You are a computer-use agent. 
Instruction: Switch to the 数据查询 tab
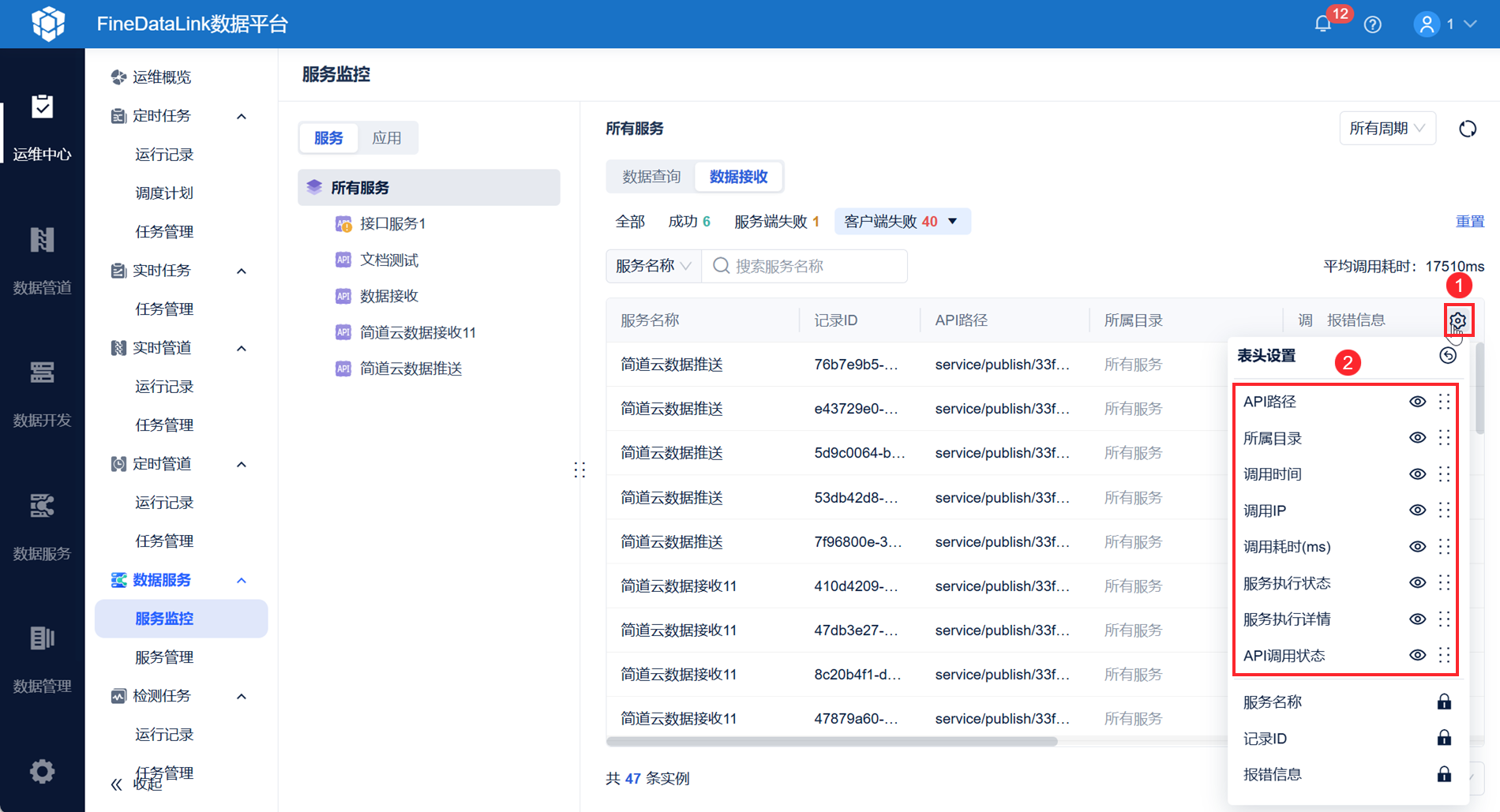point(651,177)
